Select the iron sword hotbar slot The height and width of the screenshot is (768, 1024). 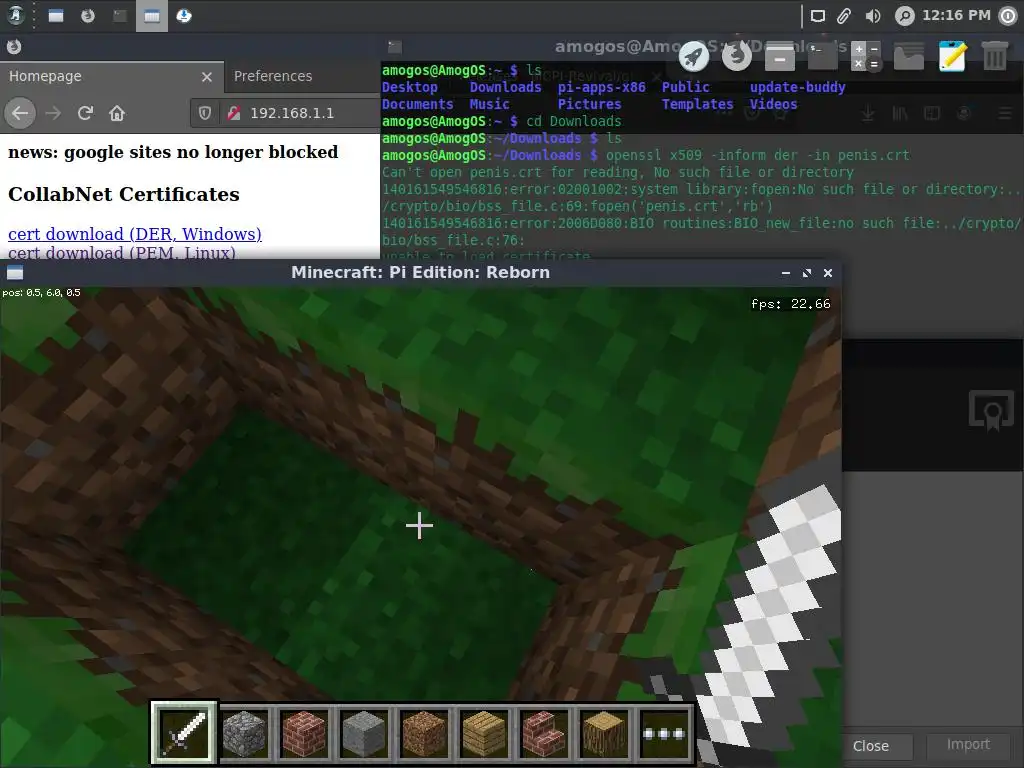click(x=184, y=733)
